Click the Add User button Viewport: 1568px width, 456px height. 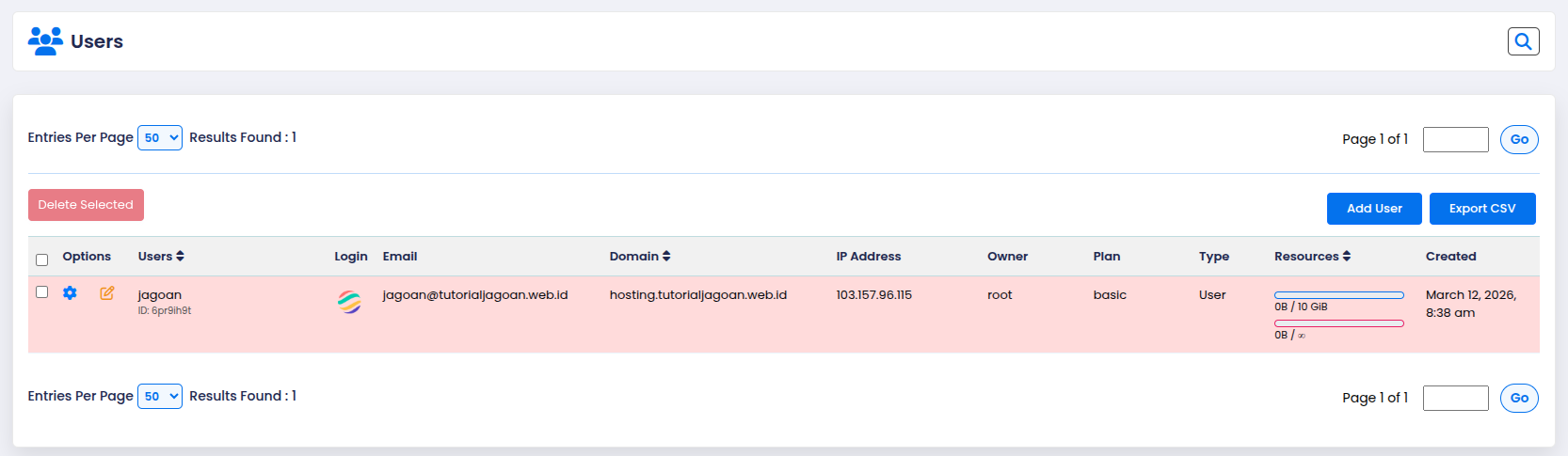(1374, 209)
